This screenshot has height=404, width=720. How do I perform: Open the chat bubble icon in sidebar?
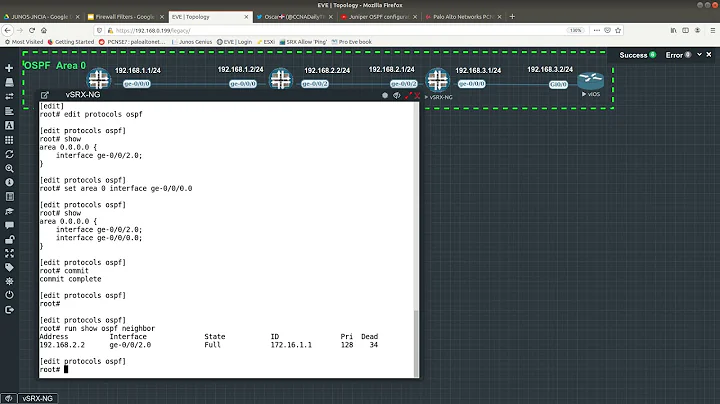[9, 225]
